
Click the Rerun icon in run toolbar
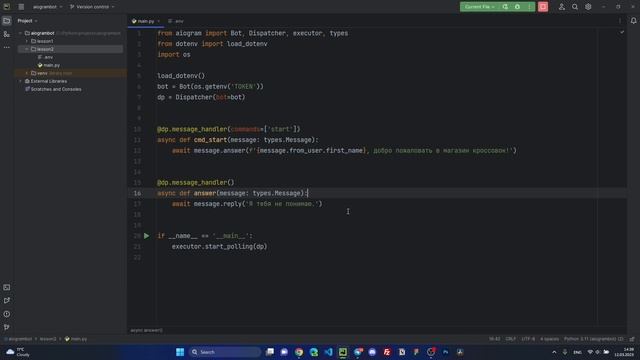point(505,7)
